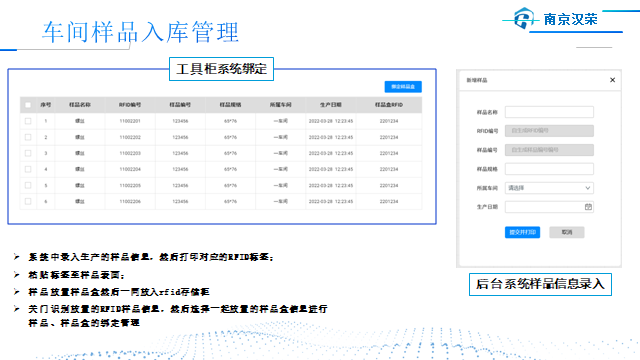
Task: Check the checkbox for row 11002203
Action: 28,153
